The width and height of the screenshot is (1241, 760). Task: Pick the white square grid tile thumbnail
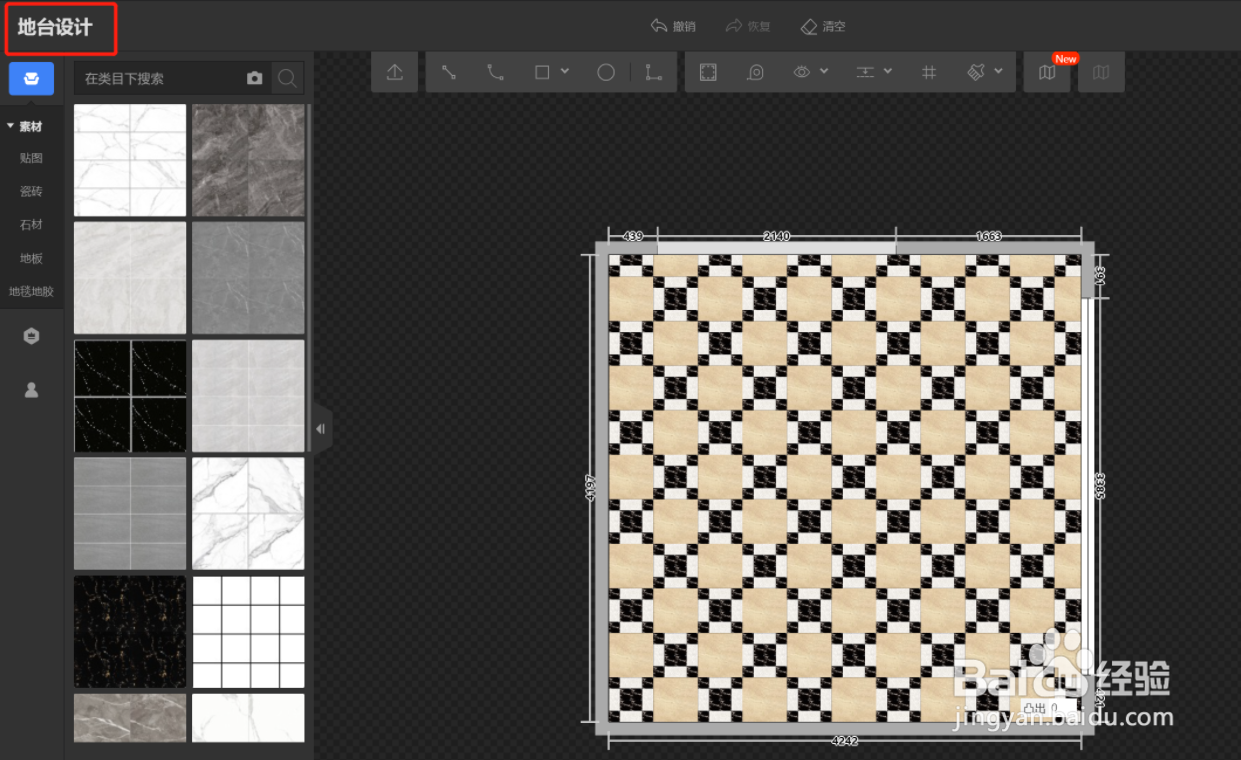[x=248, y=632]
